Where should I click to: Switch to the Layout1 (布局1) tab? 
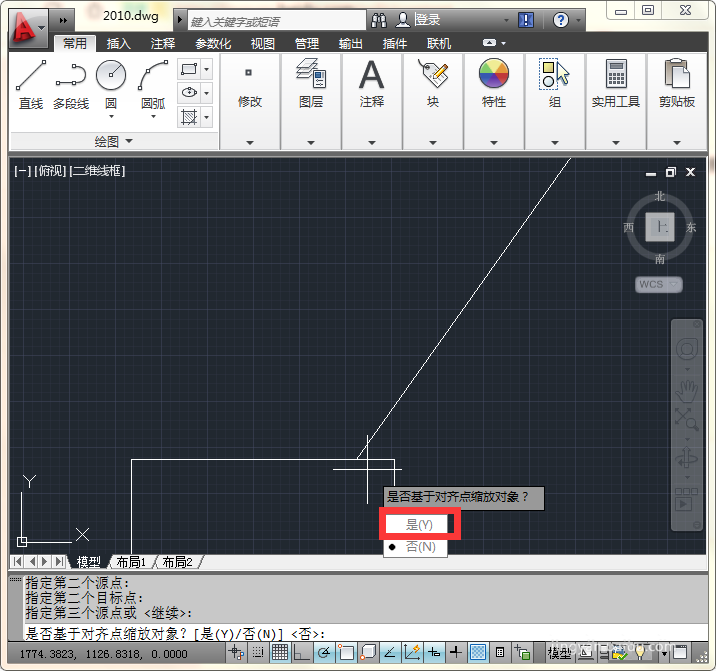(131, 562)
